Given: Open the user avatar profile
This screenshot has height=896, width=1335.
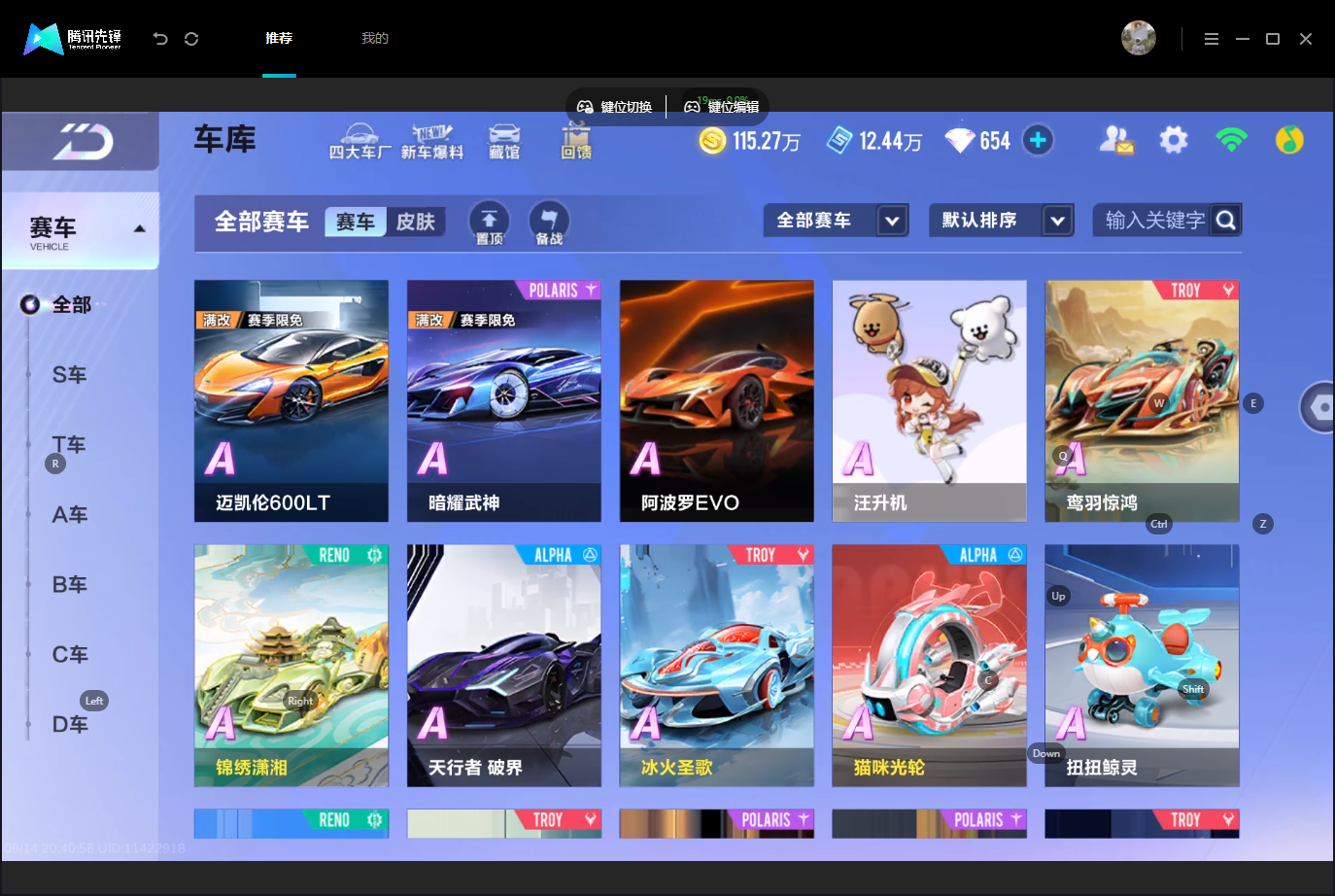Looking at the screenshot, I should pyautogui.click(x=1139, y=38).
